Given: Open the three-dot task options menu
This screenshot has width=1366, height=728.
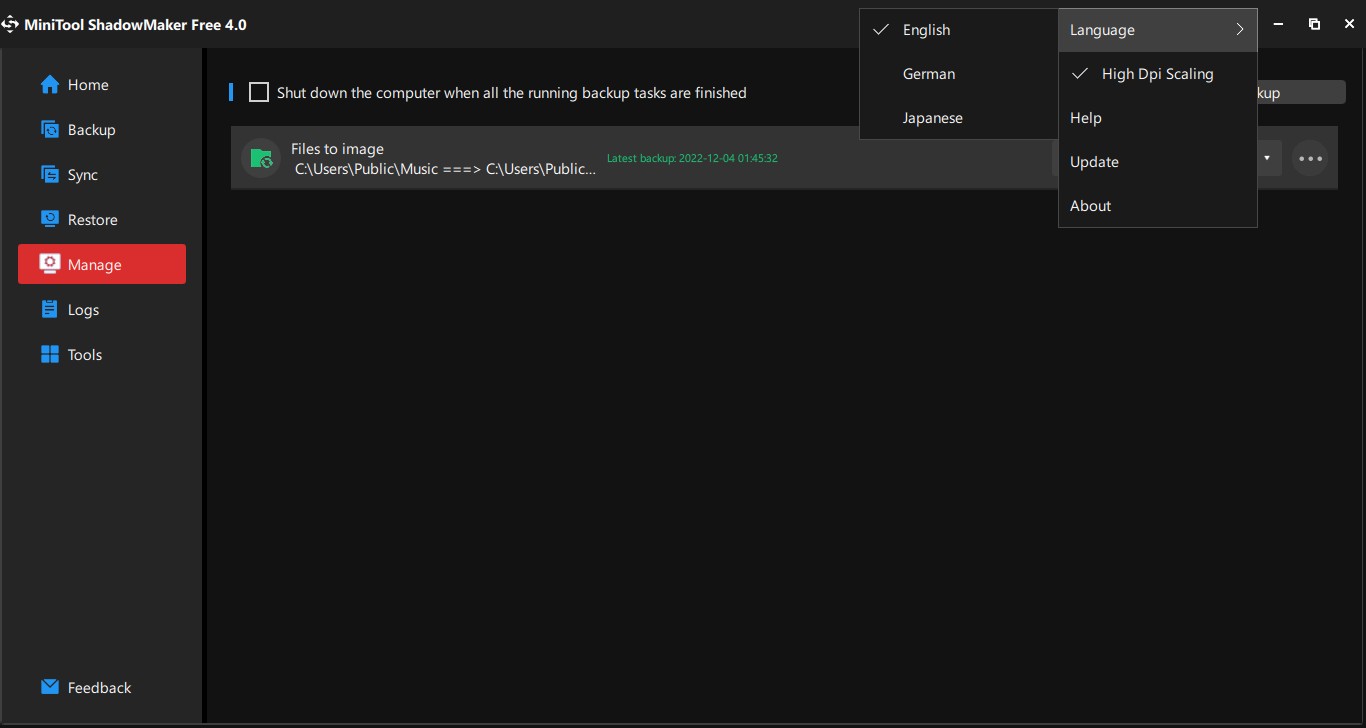Looking at the screenshot, I should pos(1310,158).
